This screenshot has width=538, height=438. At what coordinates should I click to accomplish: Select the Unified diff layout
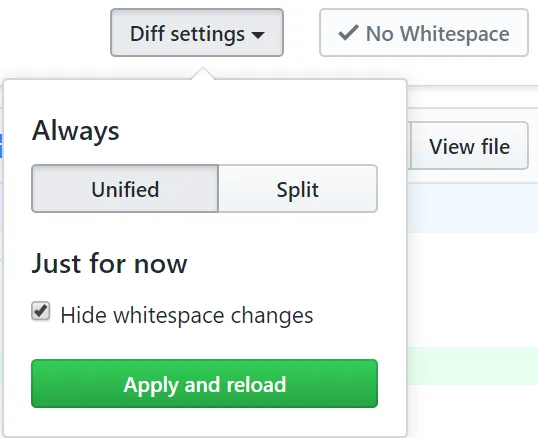(x=125, y=189)
